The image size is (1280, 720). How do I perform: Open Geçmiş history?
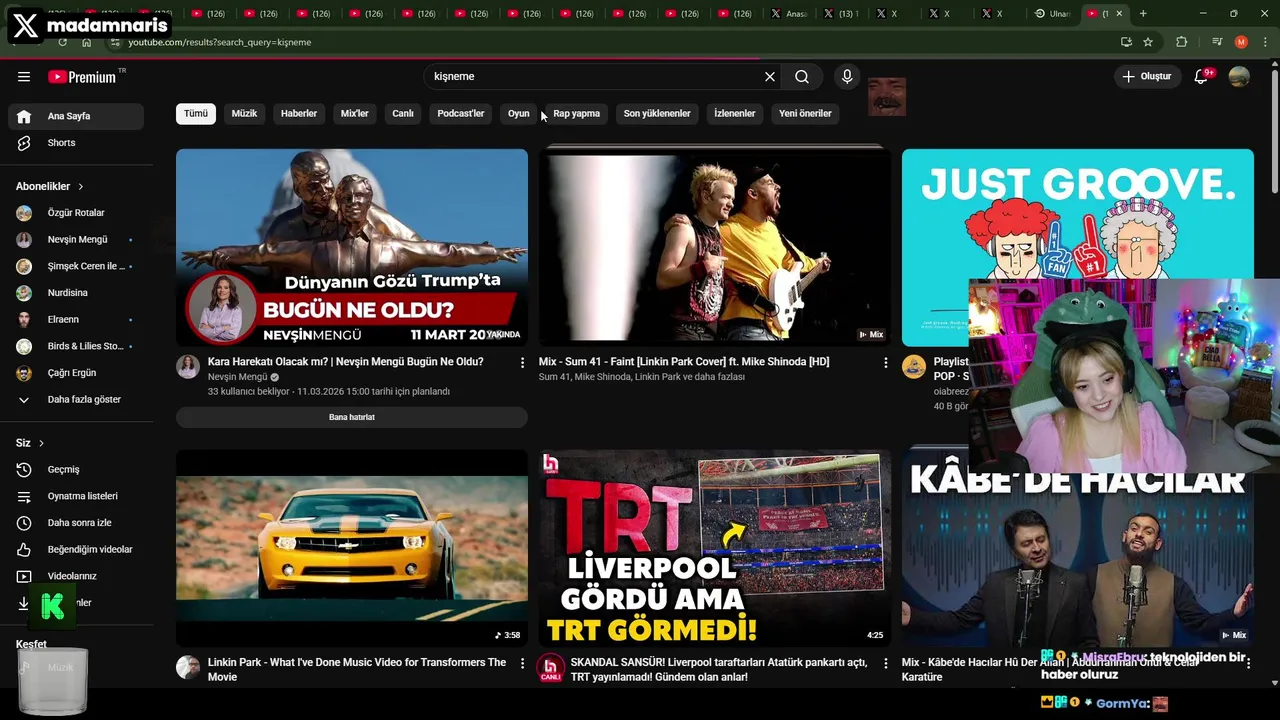[x=76, y=469]
